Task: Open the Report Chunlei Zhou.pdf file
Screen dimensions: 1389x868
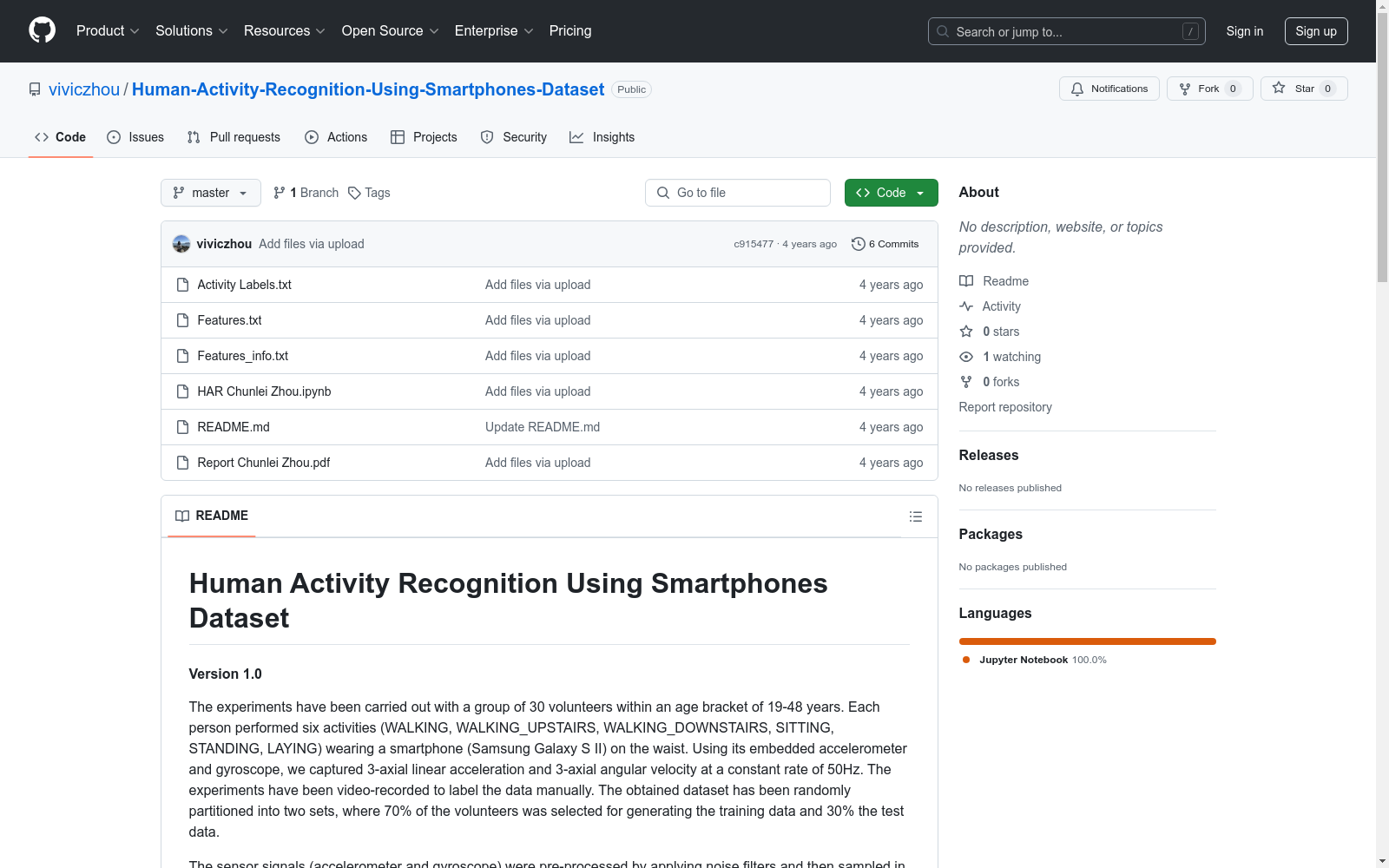Action: (264, 463)
